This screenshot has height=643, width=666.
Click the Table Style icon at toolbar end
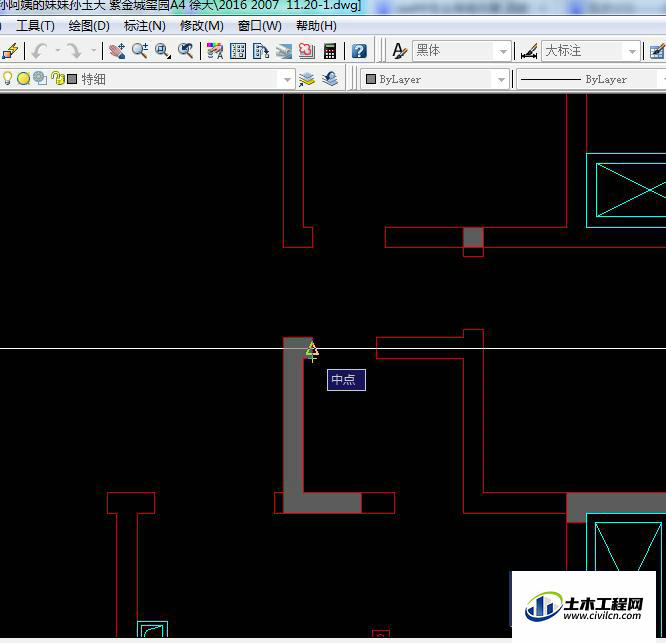(657, 51)
